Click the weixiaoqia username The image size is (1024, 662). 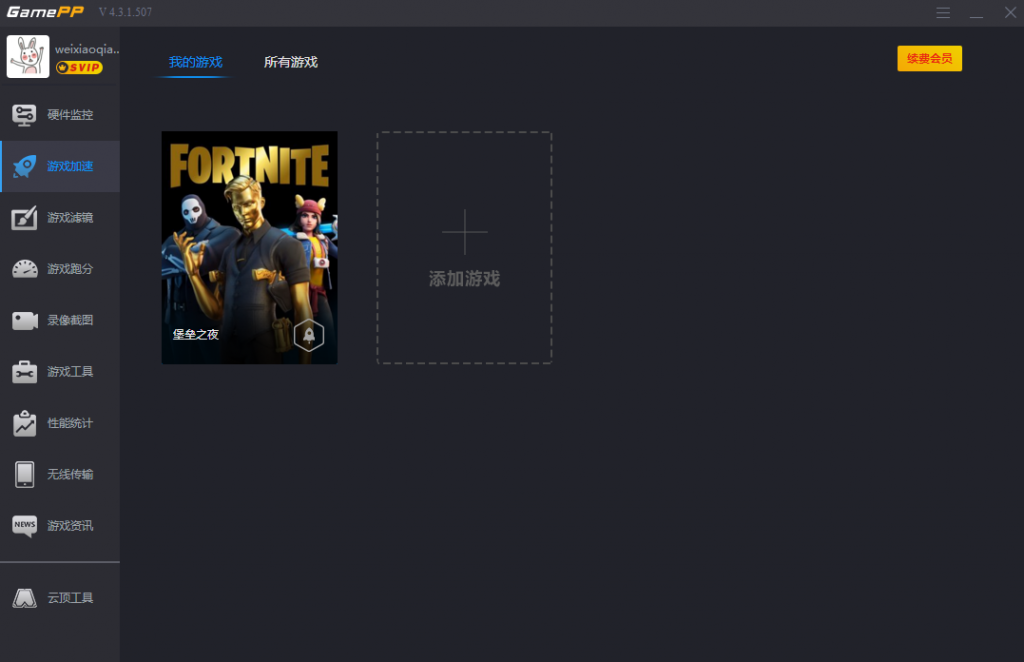(87, 49)
